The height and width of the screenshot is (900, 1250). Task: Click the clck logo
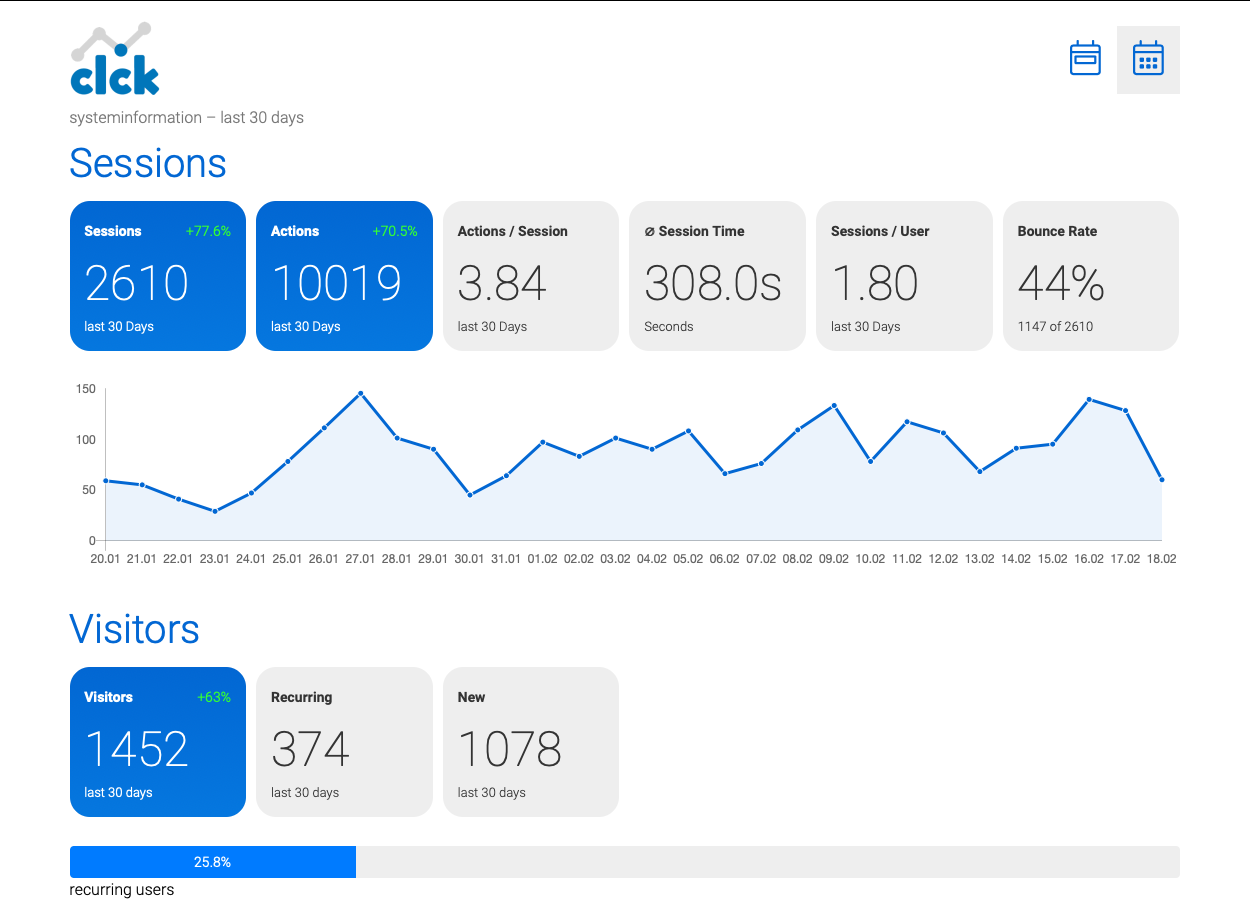(x=115, y=61)
